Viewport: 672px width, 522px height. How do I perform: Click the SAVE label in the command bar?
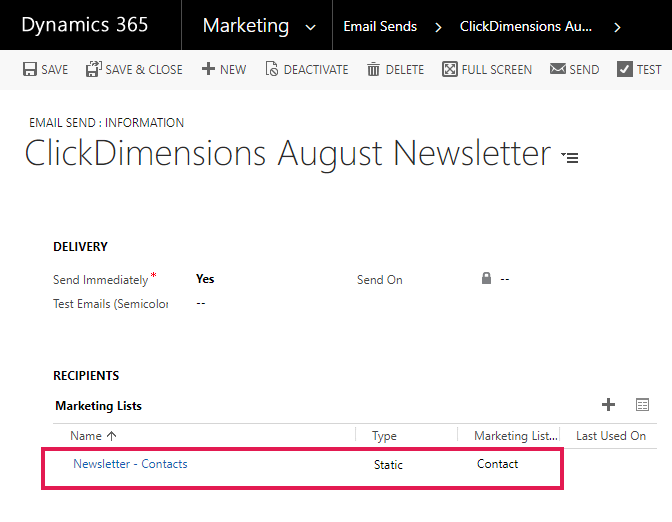(54, 70)
